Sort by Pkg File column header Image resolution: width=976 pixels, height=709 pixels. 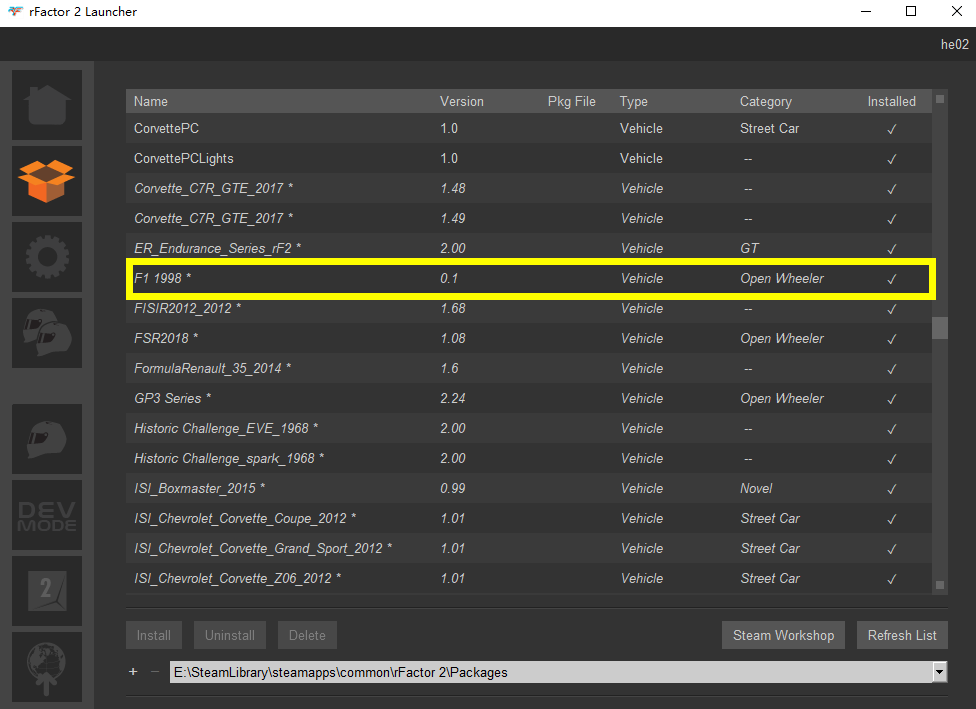point(571,101)
